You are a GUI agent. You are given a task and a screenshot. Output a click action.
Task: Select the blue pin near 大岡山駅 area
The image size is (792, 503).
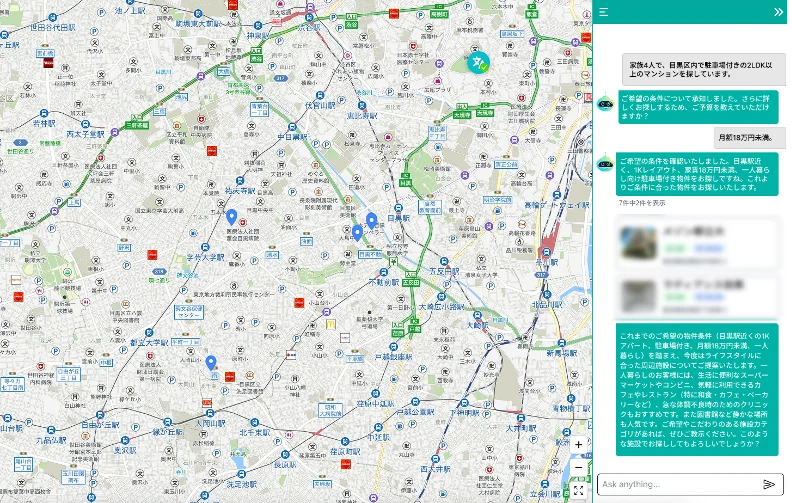(x=211, y=363)
